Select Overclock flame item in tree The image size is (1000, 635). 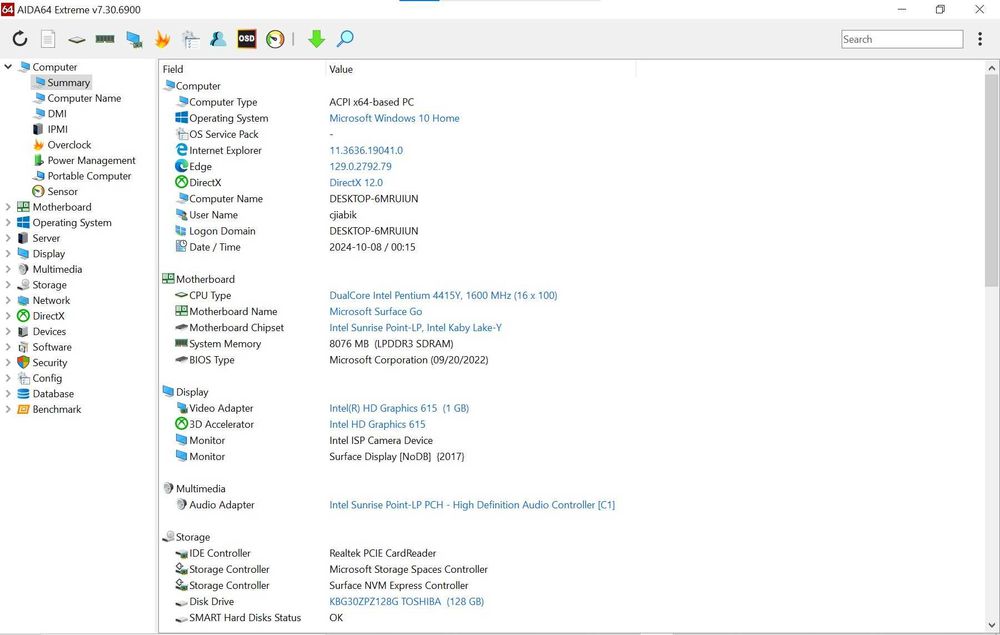click(x=62, y=145)
